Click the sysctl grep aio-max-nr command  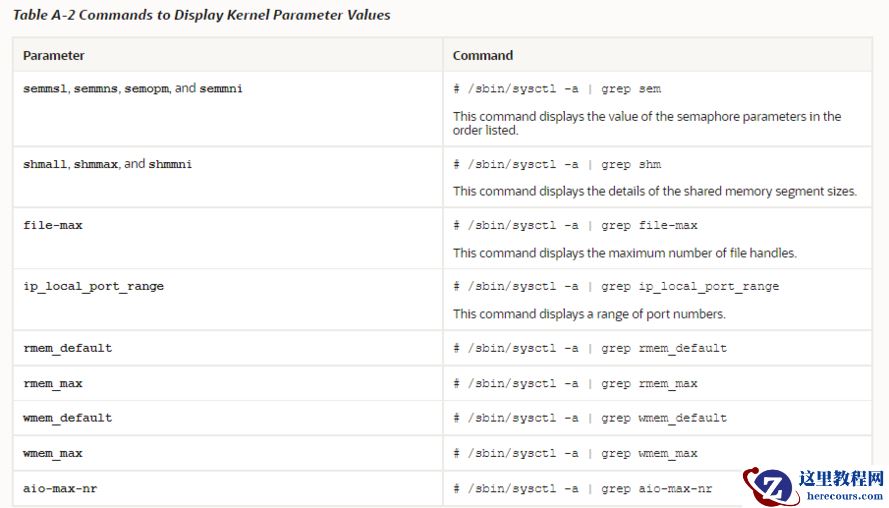click(x=582, y=489)
